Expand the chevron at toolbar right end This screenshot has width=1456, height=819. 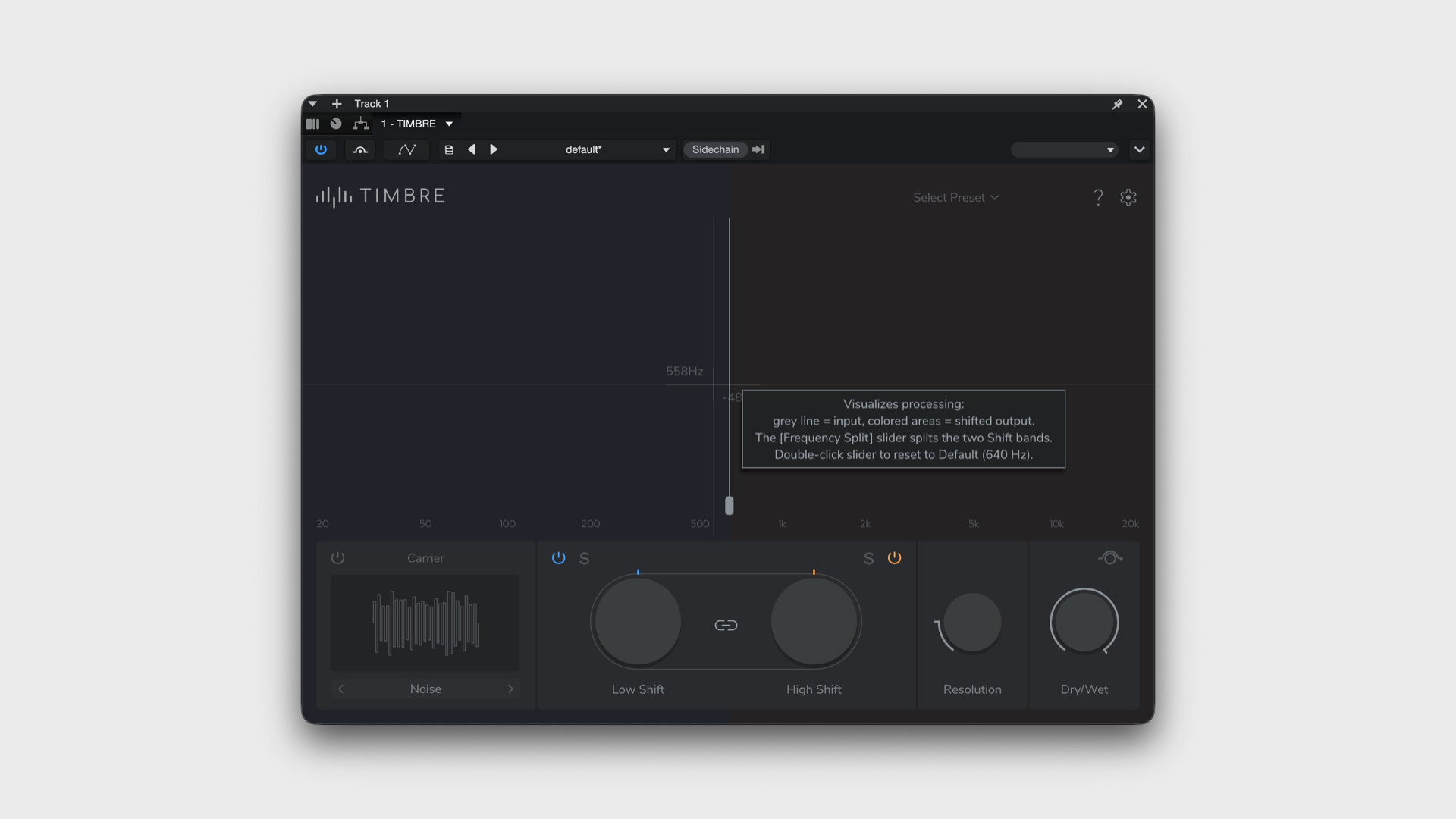pos(1139,149)
